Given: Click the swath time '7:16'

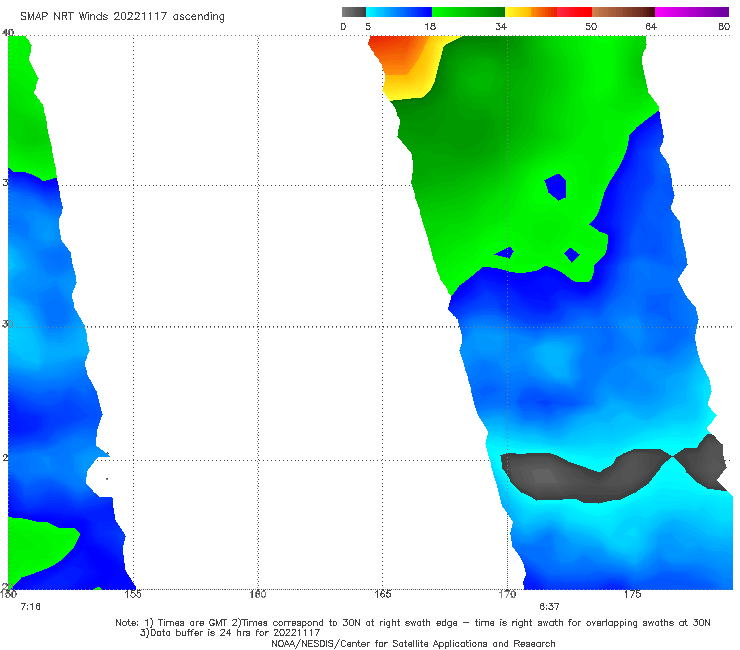Looking at the screenshot, I should 31,607.
